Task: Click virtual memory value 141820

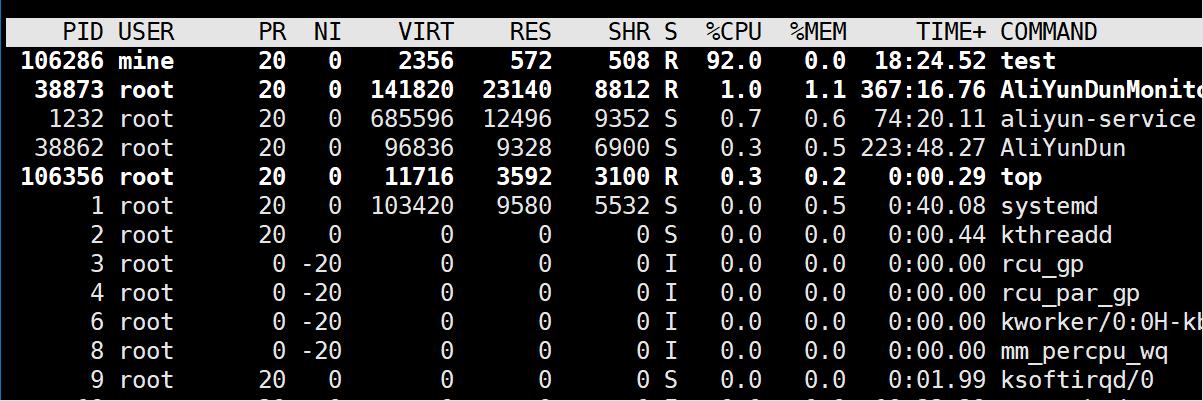Action: [x=411, y=90]
